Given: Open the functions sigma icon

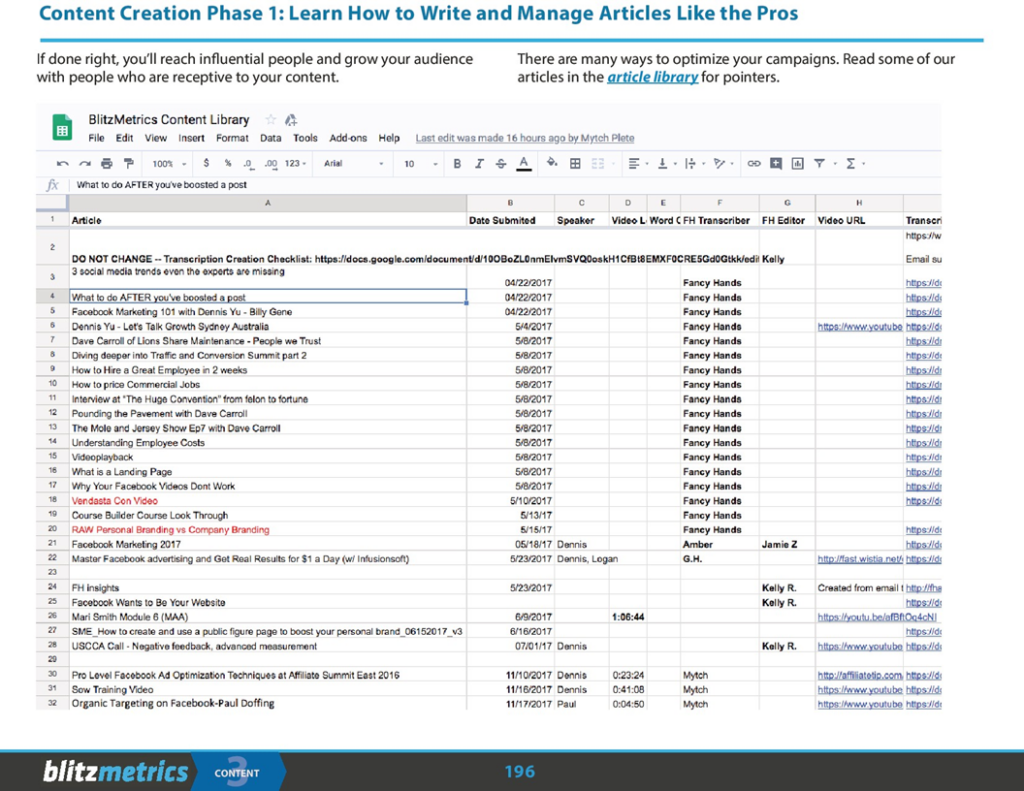Looking at the screenshot, I should coord(850,163).
